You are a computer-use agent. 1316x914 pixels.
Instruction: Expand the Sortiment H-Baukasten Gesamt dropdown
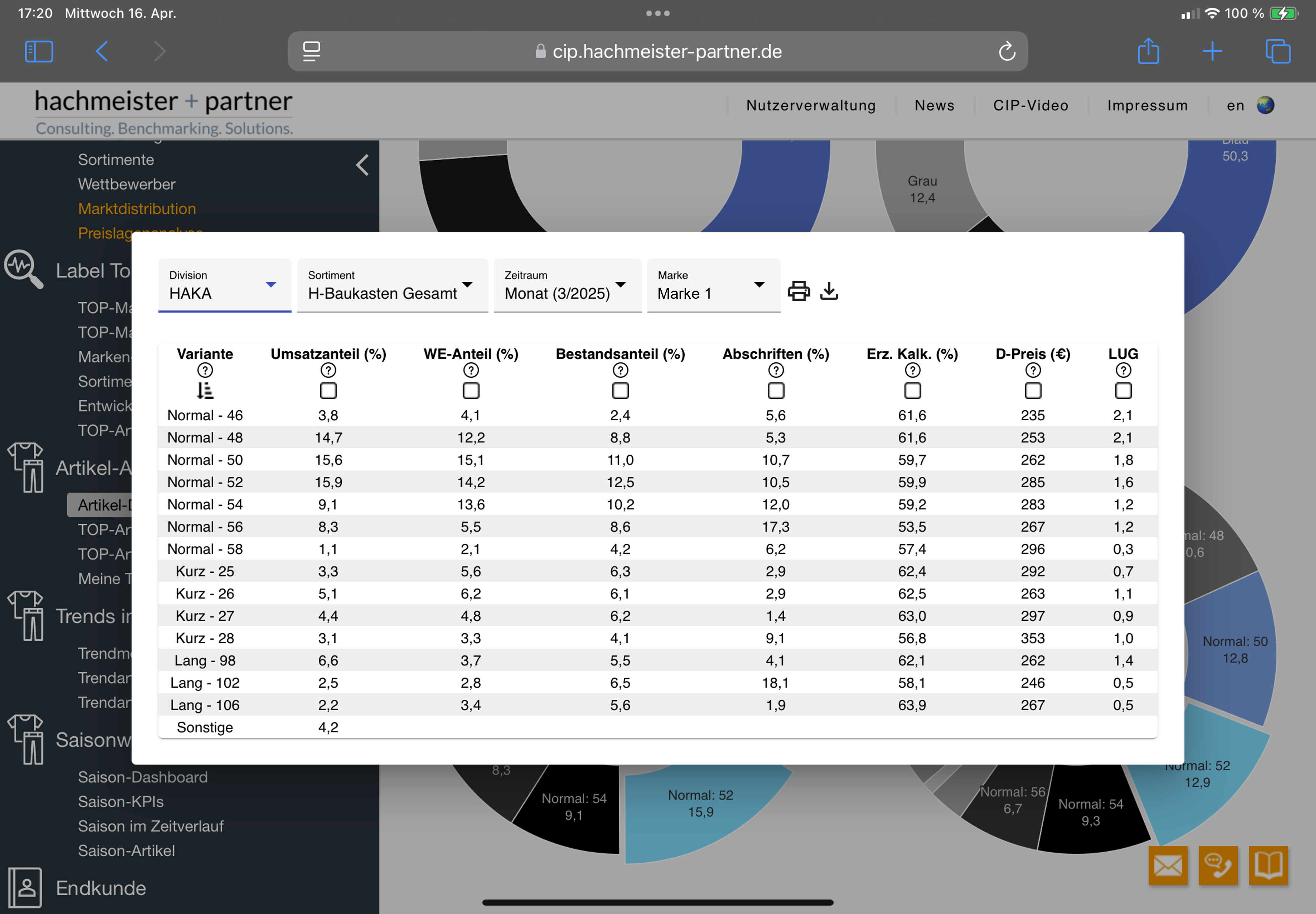tap(392, 286)
